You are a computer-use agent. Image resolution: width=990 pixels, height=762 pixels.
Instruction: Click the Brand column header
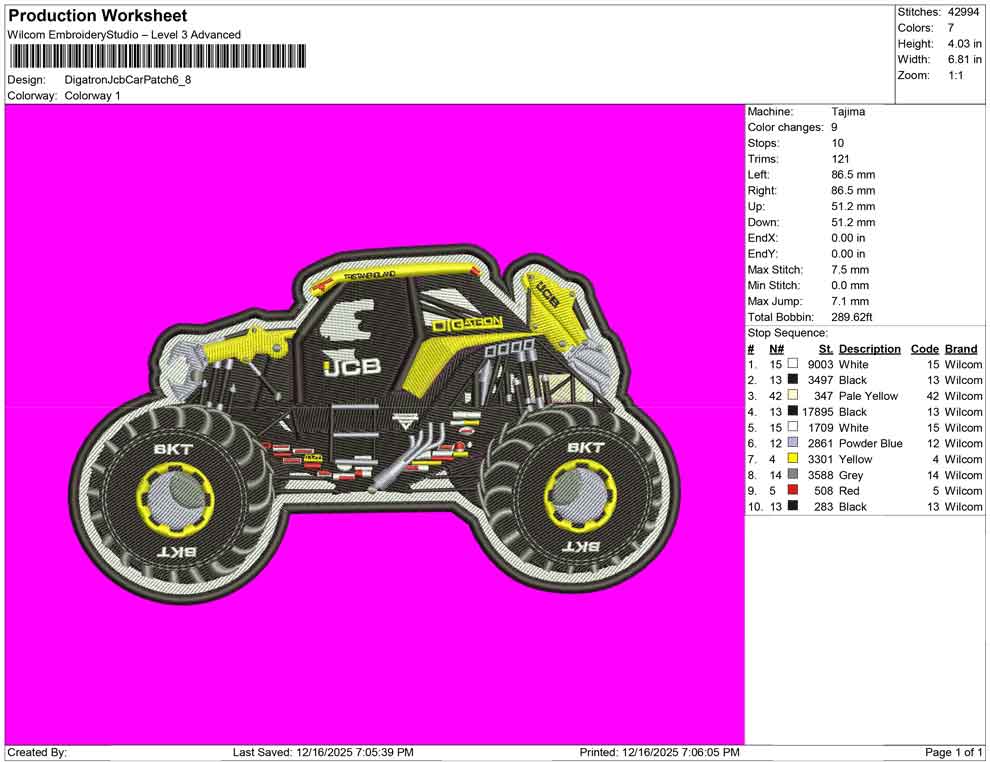point(960,348)
